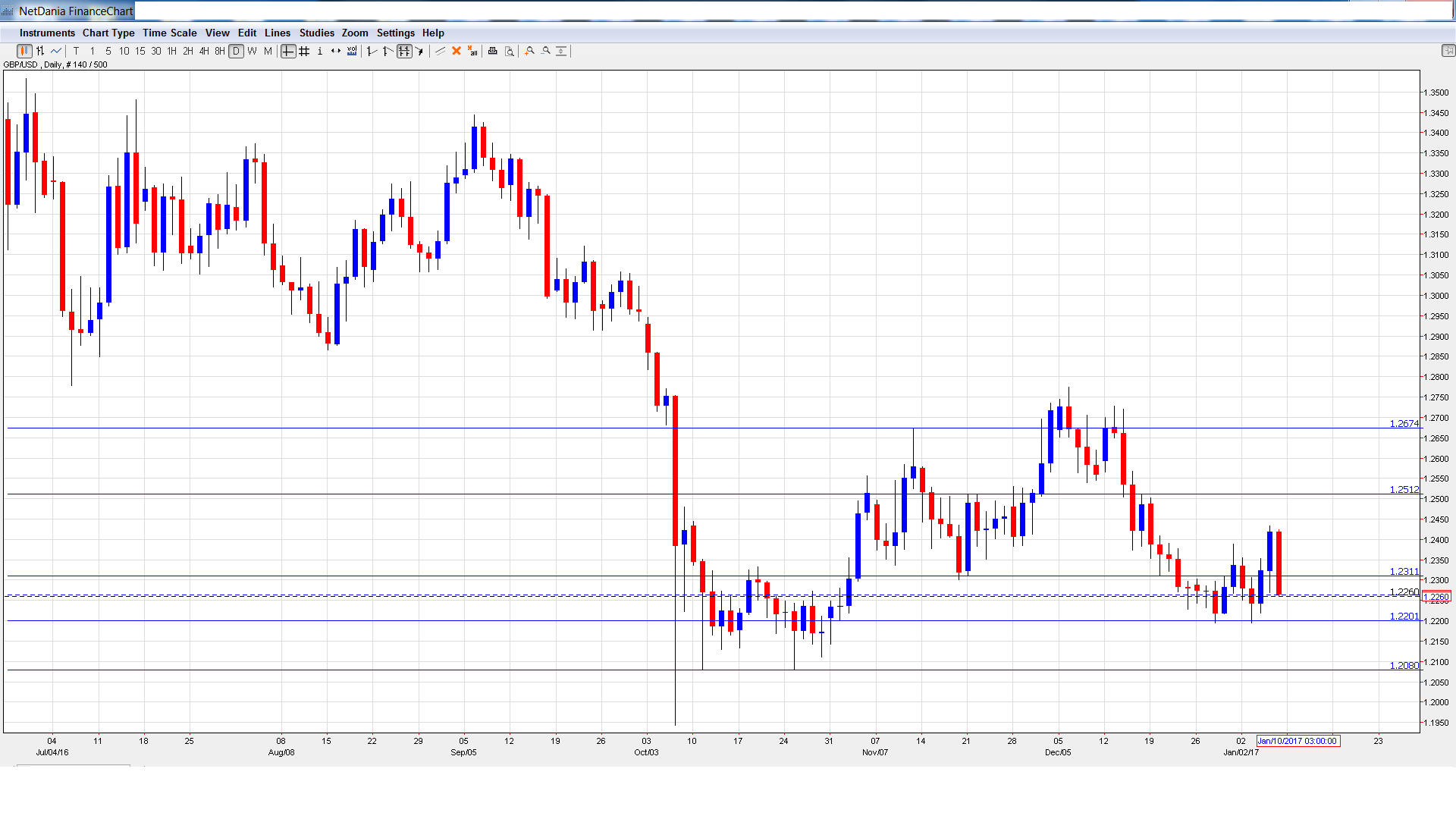Click the info 'i' toolbar icon
This screenshot has height=819, width=1456.
[320, 52]
